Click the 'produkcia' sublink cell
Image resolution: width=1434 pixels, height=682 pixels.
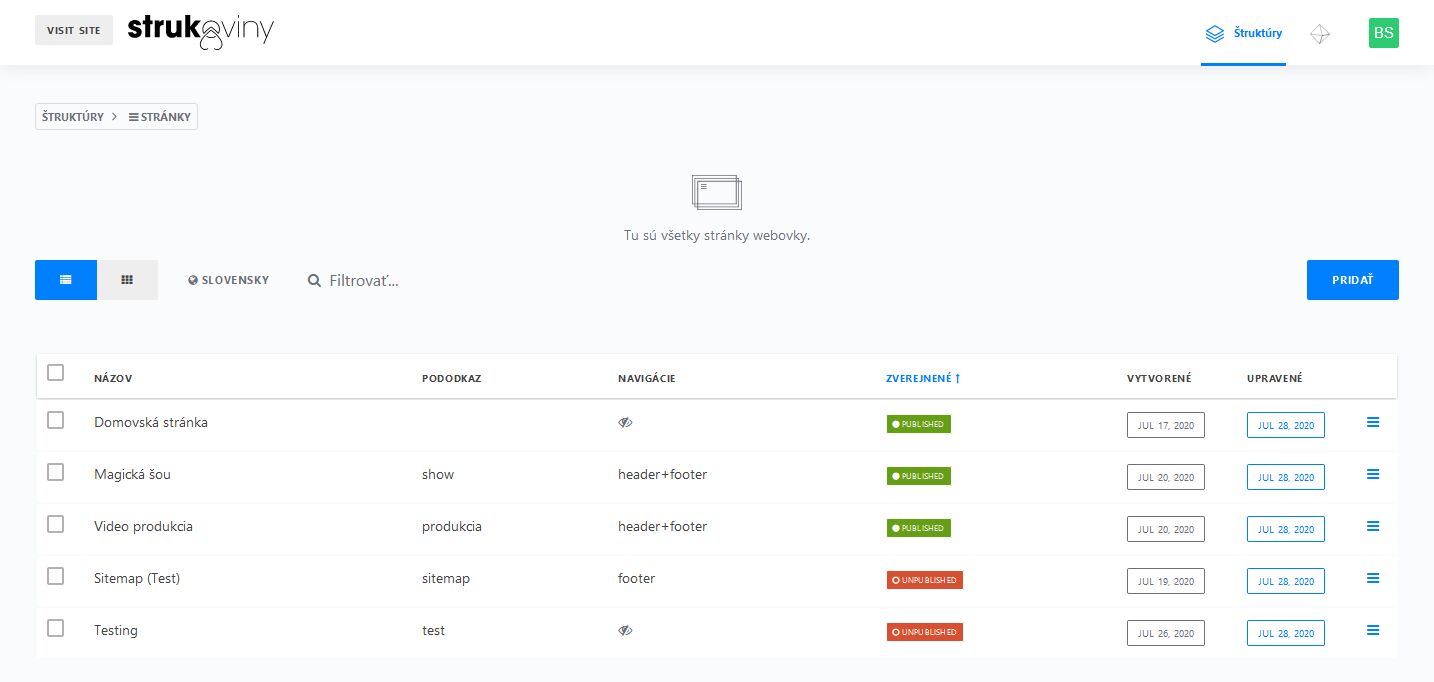point(452,526)
